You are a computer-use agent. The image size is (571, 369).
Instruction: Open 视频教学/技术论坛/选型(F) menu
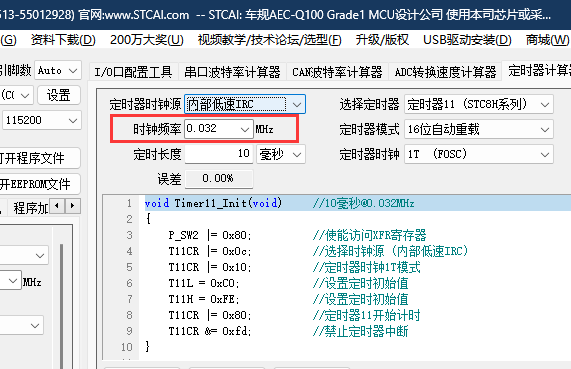click(x=269, y=40)
